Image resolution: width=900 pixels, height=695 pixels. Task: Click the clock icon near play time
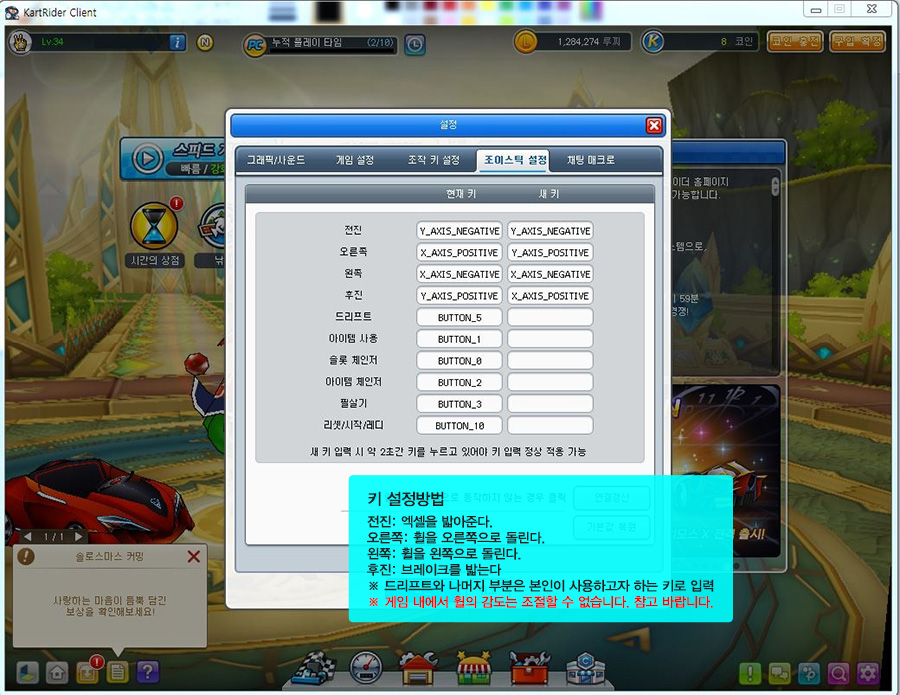(x=414, y=44)
